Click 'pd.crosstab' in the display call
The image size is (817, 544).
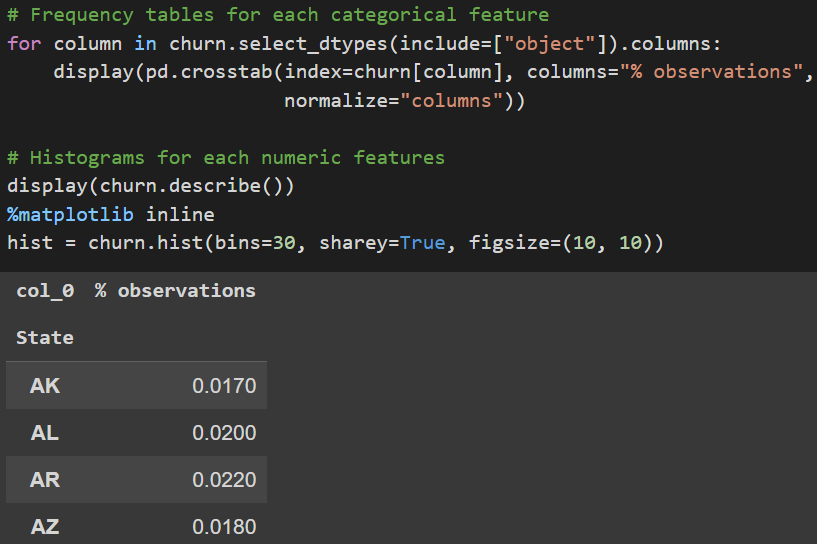click(x=208, y=72)
